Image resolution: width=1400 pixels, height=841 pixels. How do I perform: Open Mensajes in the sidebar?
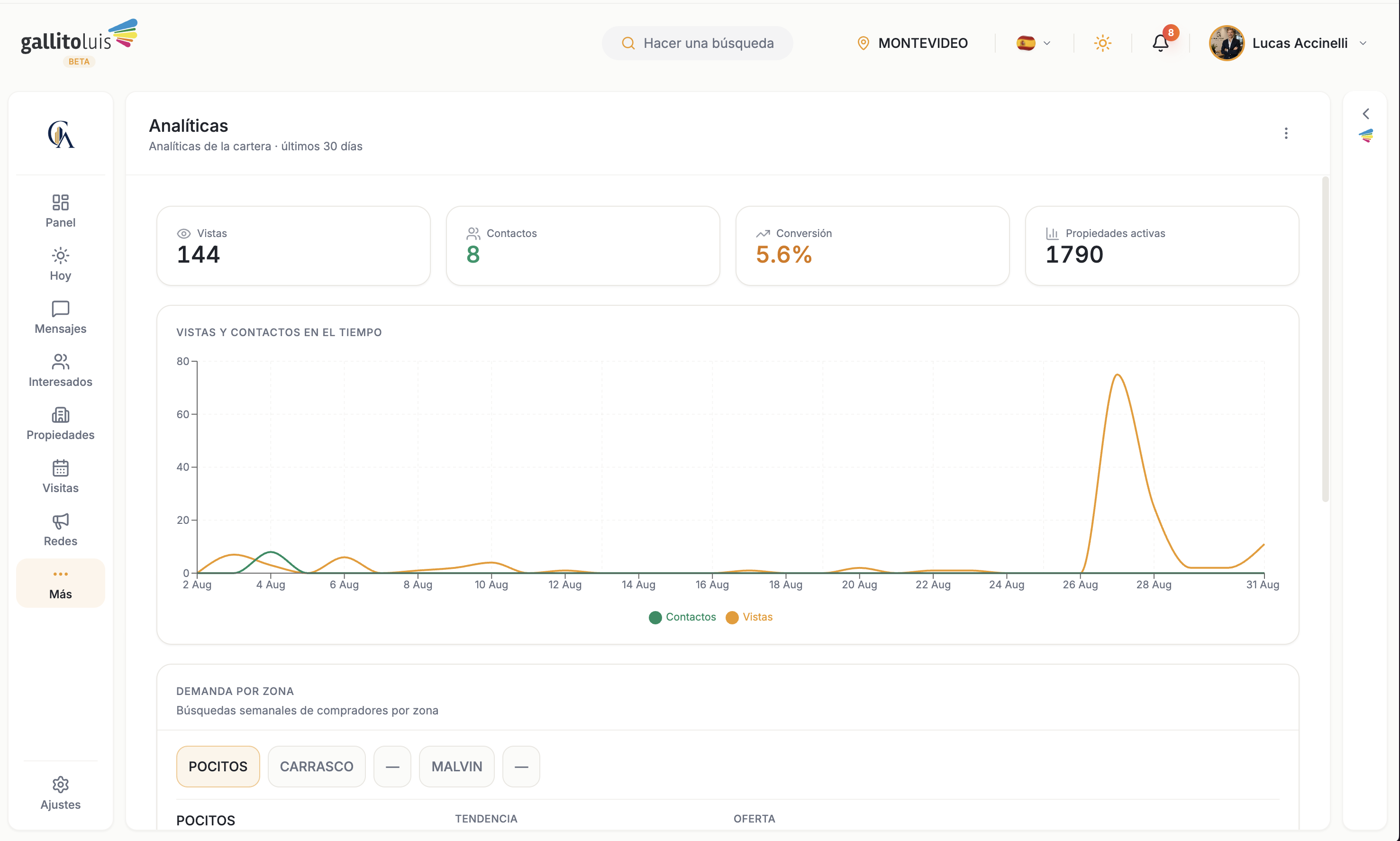[x=60, y=317]
